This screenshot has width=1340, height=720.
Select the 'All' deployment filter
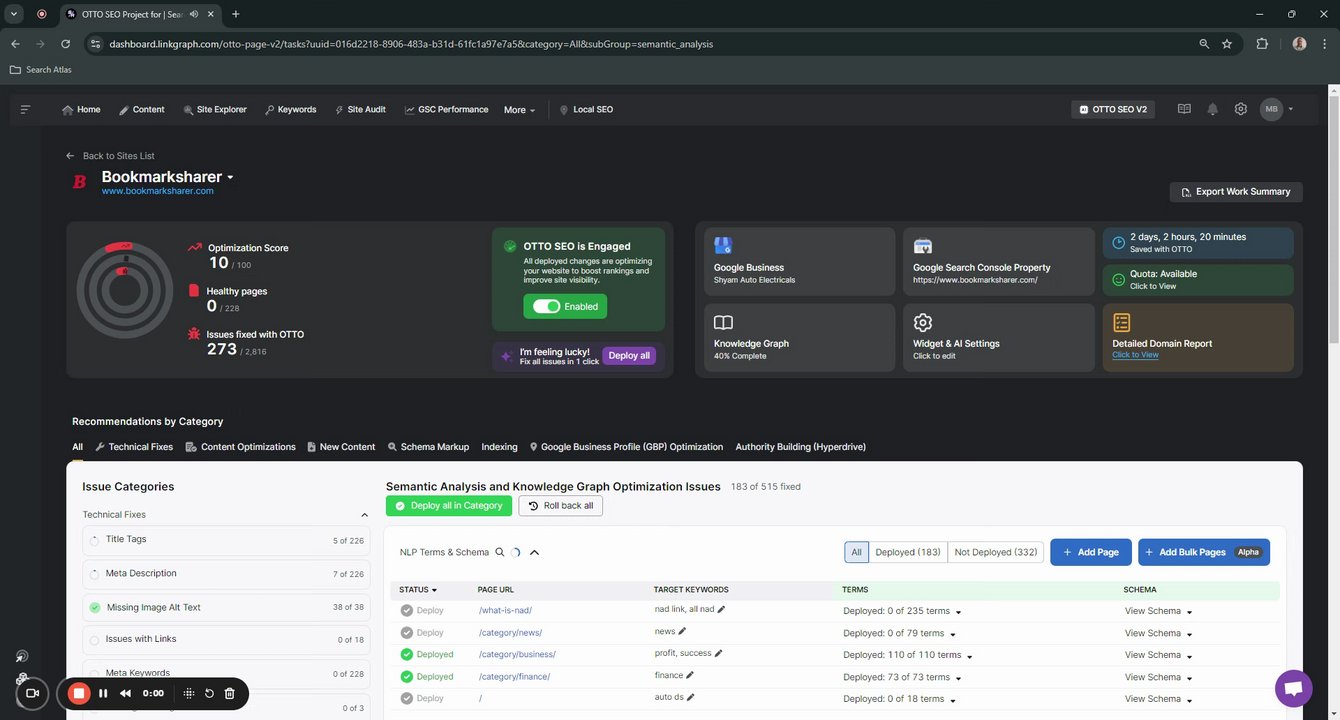click(856, 552)
